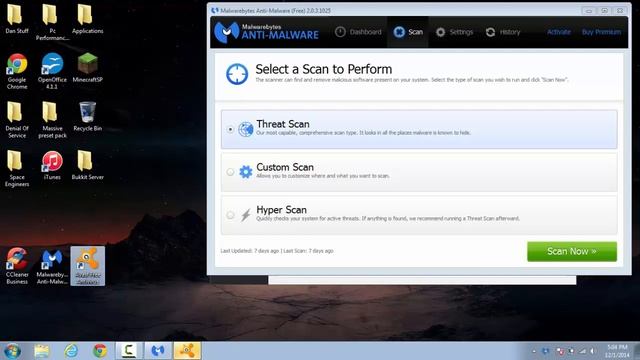Viewport: 640px width, 360px height.
Task: Click the taskbar clock
Action: pos(617,351)
